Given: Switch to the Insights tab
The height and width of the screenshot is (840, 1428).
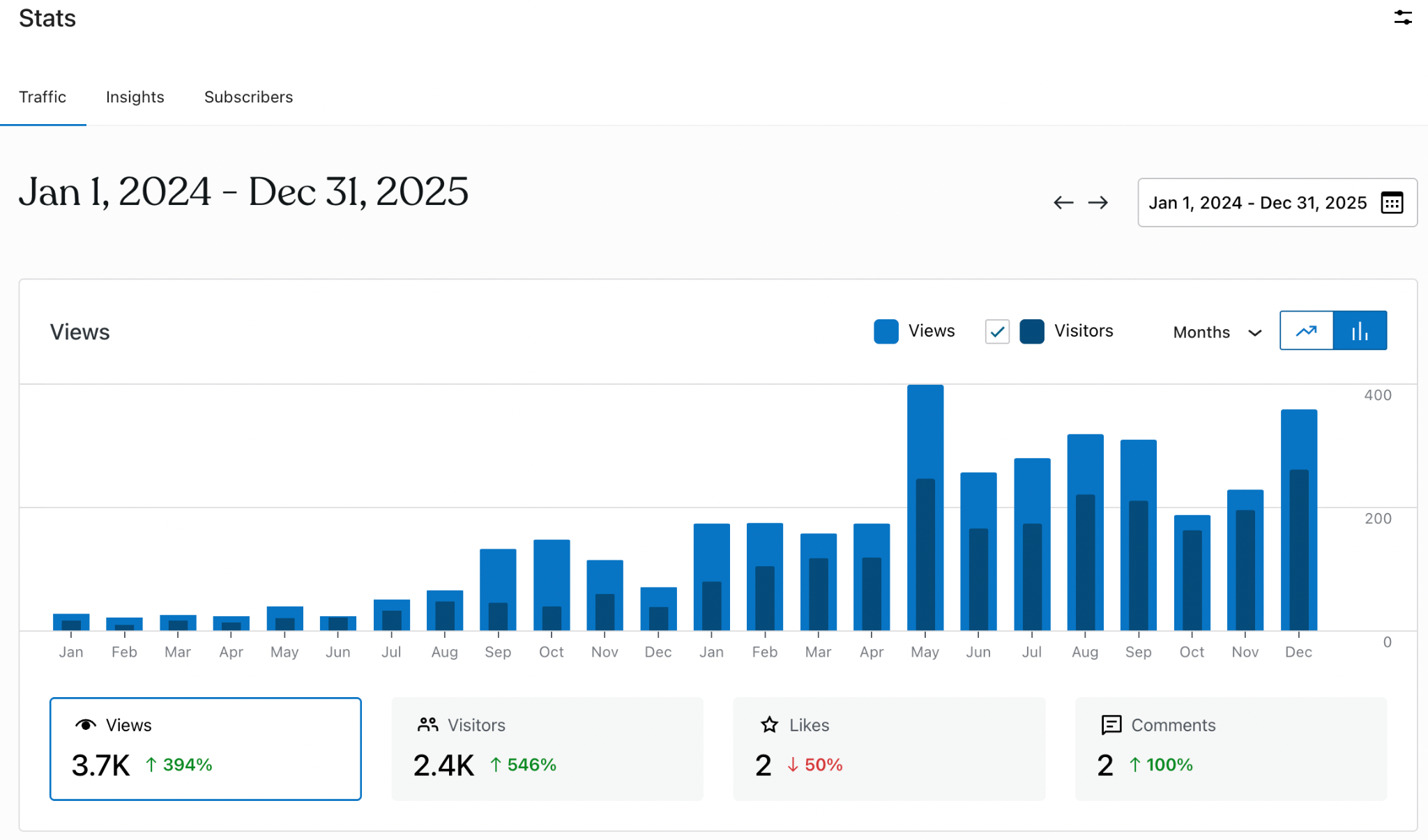Looking at the screenshot, I should [135, 97].
